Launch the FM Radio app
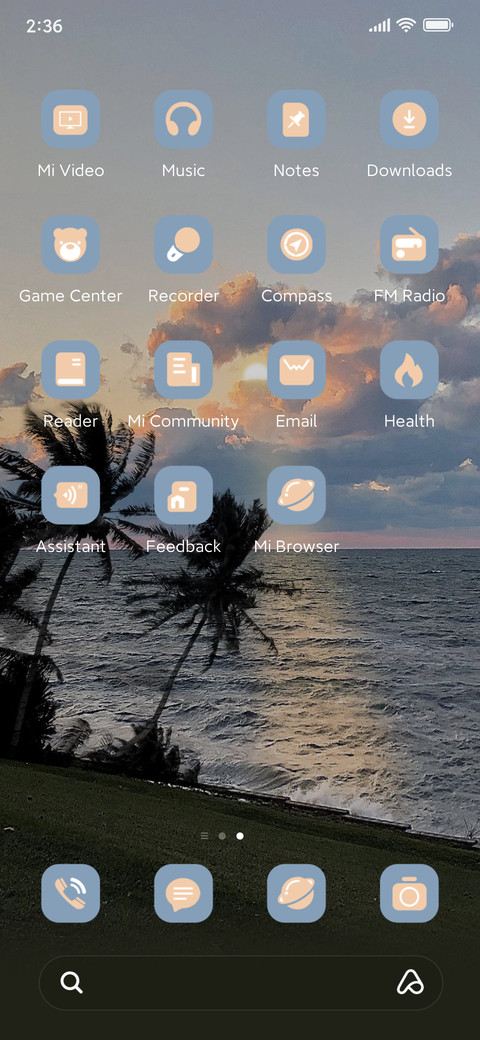The image size is (480, 1040). click(x=409, y=245)
